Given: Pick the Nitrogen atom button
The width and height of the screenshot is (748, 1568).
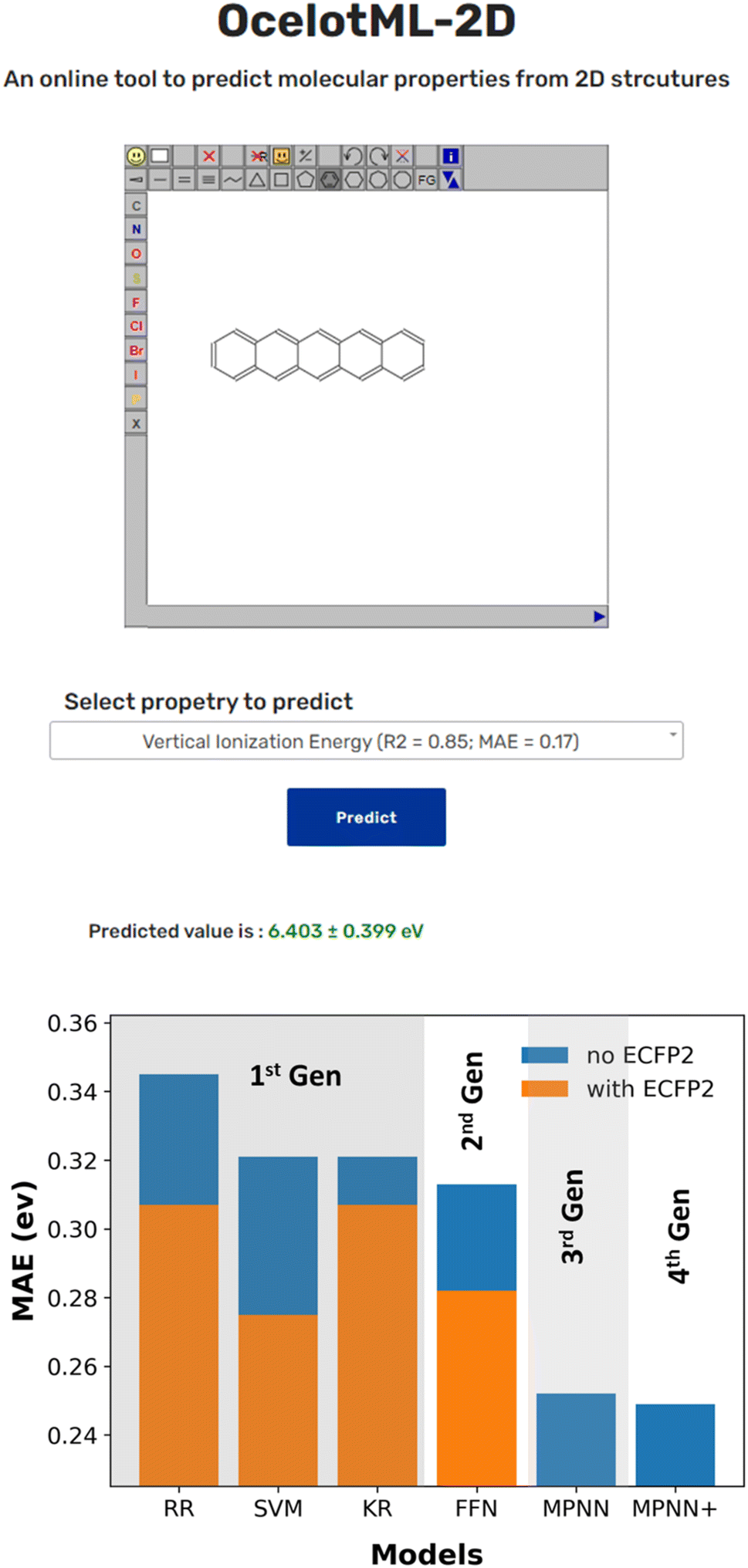Looking at the screenshot, I should coord(136,229).
